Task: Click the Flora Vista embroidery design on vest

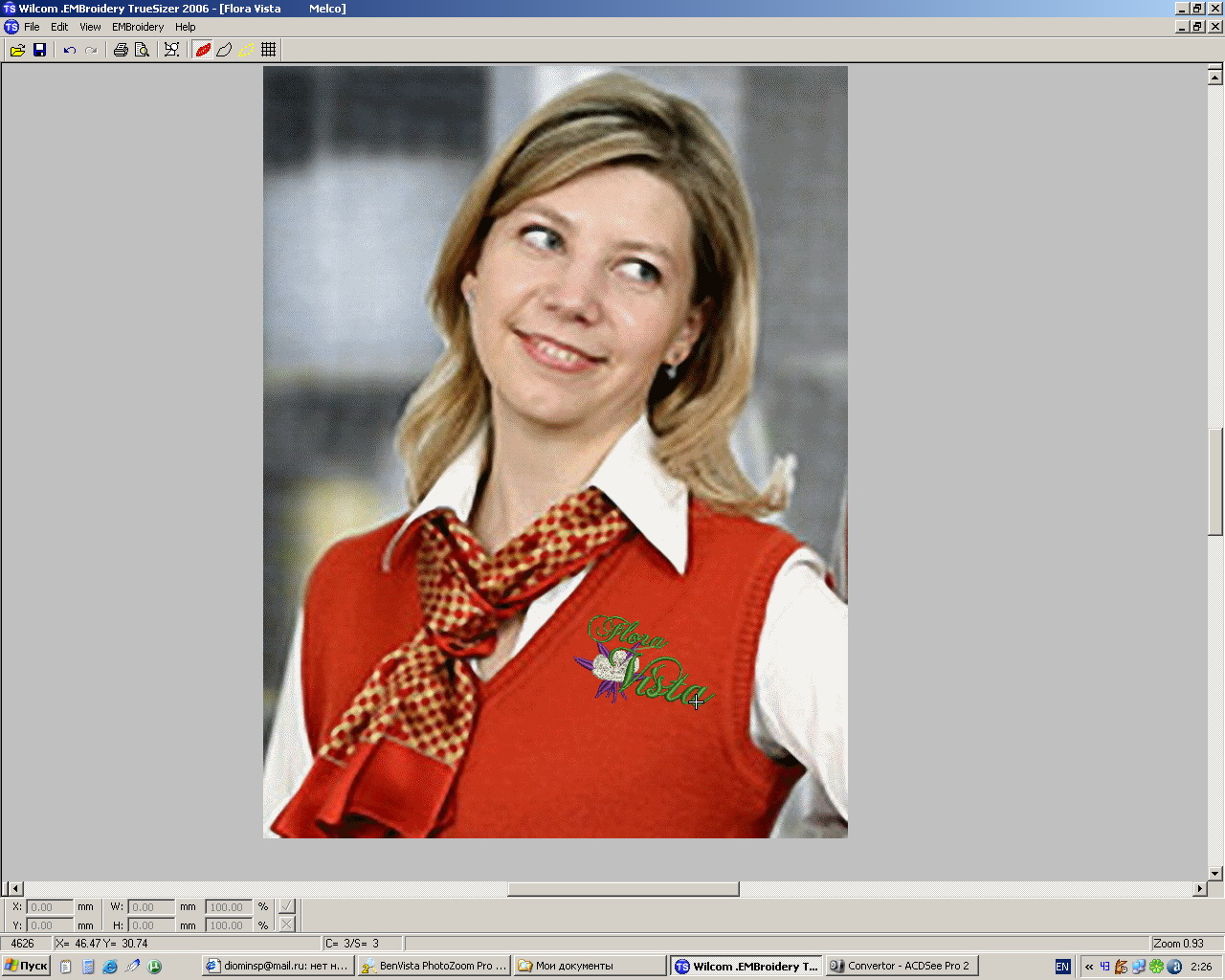Action: click(x=645, y=659)
